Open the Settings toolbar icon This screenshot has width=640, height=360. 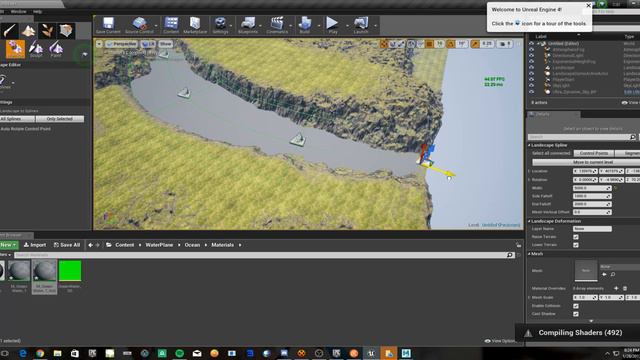pyautogui.click(x=220, y=25)
